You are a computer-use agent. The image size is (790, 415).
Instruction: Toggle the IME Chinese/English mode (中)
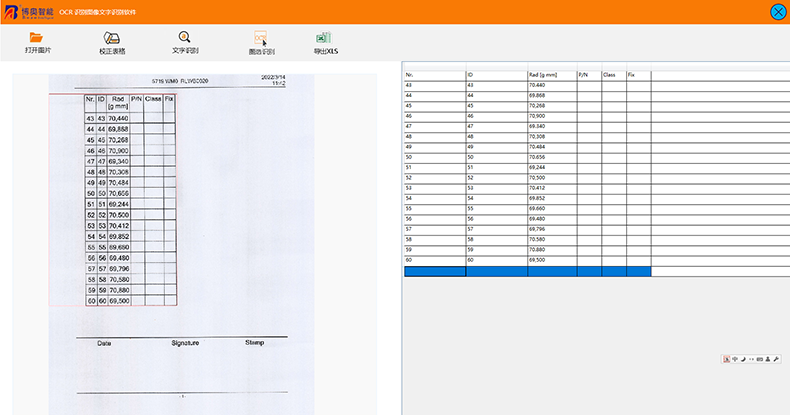tap(735, 358)
